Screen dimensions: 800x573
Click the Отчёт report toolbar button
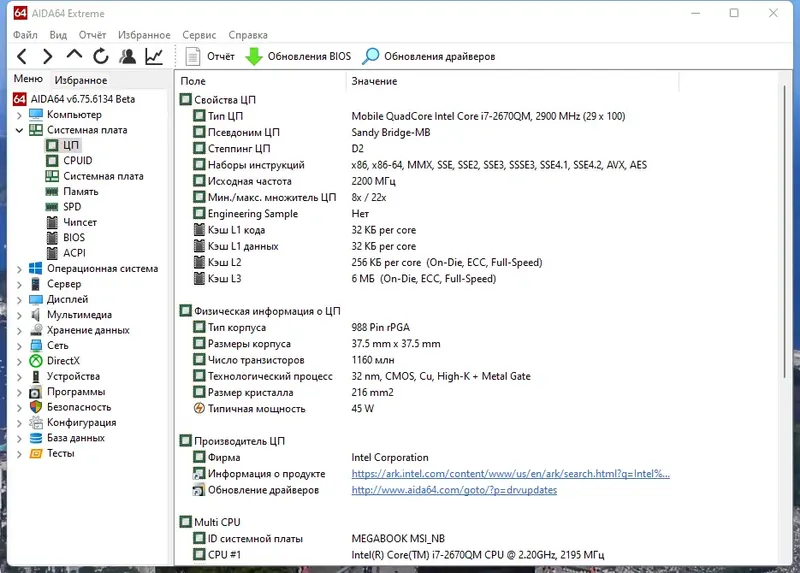[210, 57]
